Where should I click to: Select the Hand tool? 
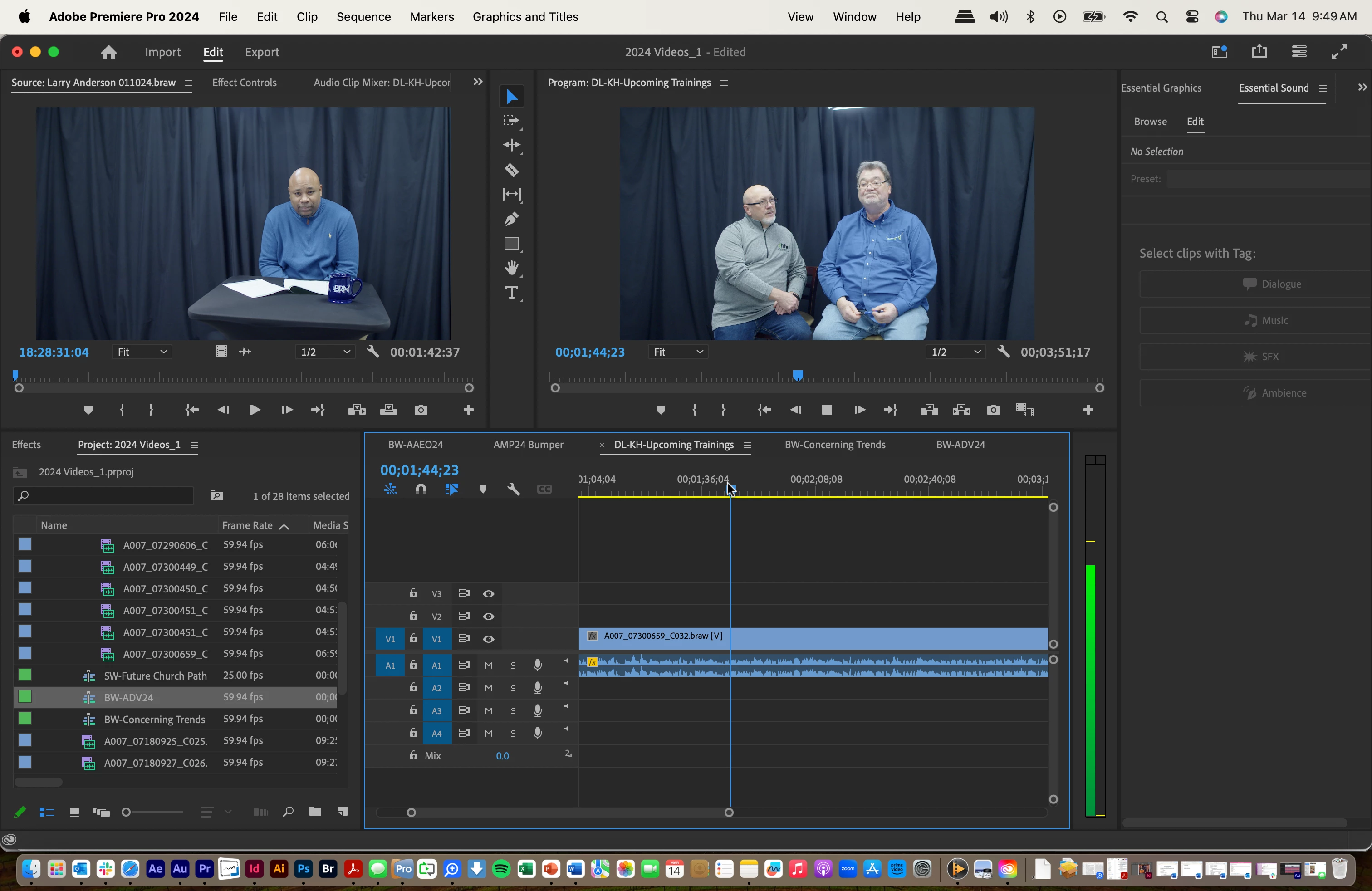coord(511,268)
